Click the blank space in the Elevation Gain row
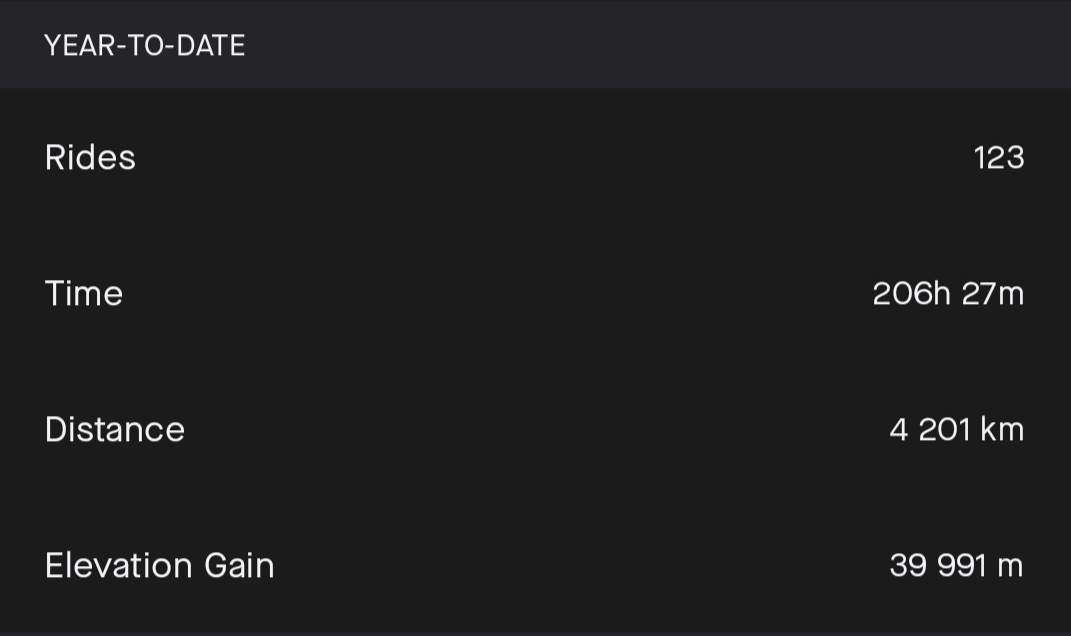 coord(581,566)
